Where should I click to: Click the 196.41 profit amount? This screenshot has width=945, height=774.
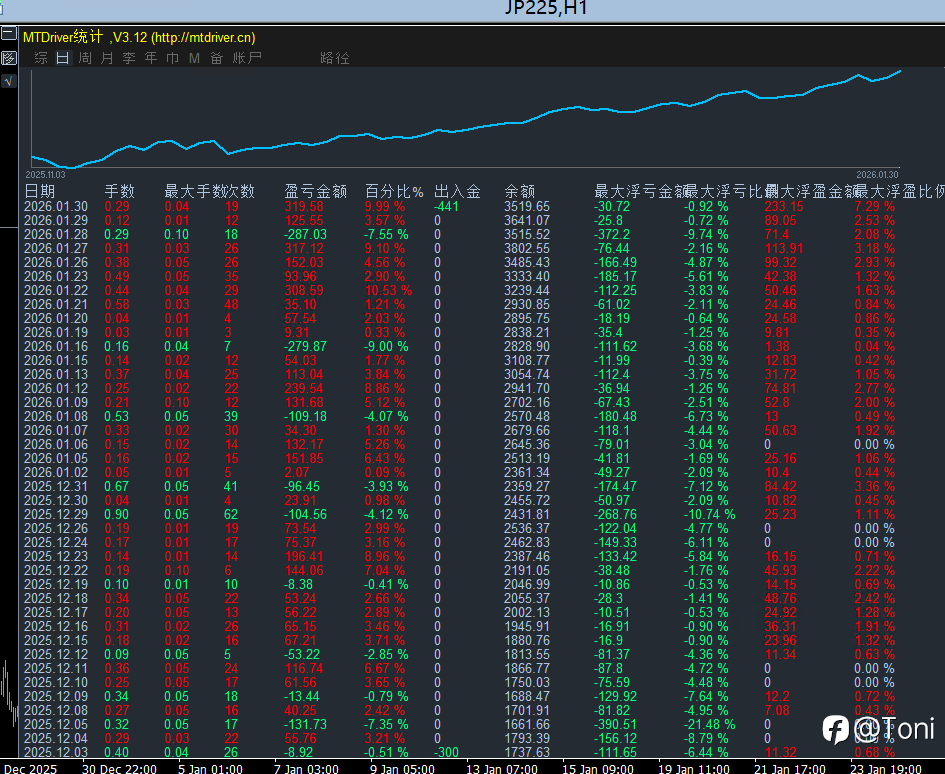click(x=304, y=556)
